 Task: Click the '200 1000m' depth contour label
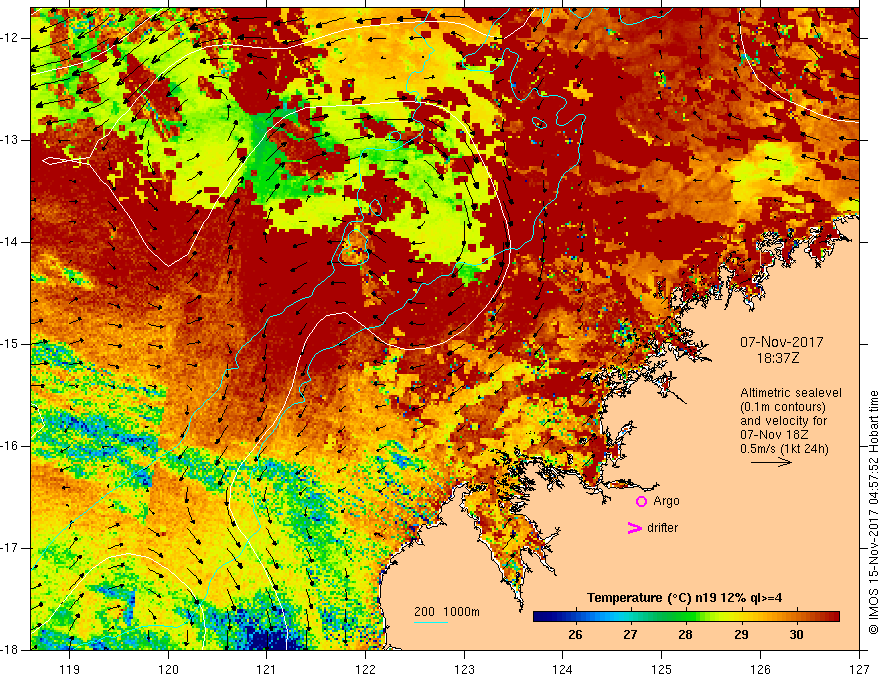447,612
